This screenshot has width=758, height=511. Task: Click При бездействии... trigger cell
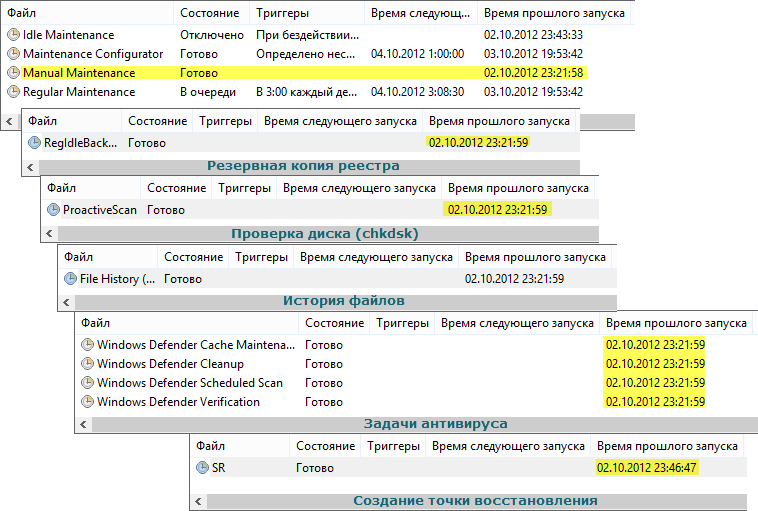coord(307,35)
